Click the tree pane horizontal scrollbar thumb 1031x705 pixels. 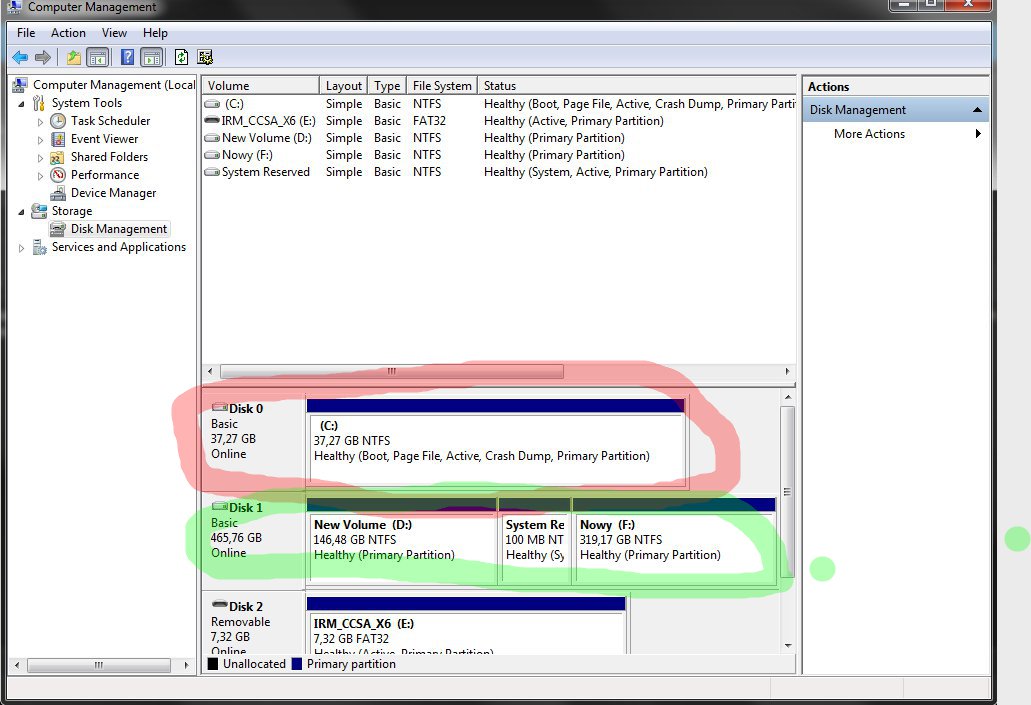coord(99,665)
